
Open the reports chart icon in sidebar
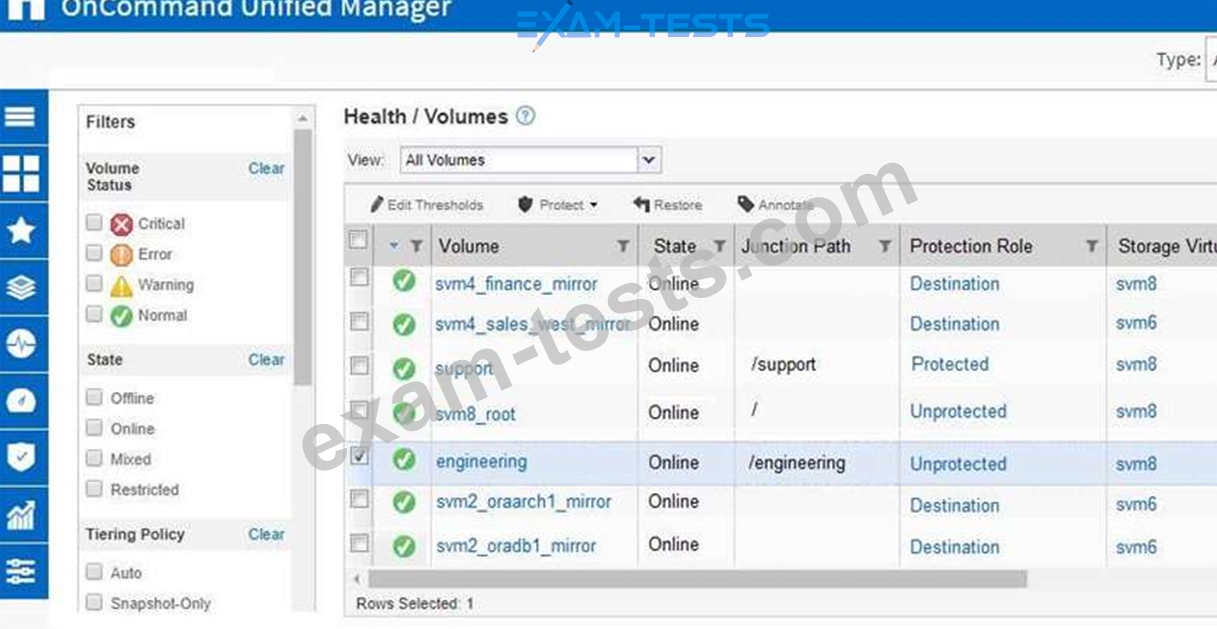click(x=22, y=515)
